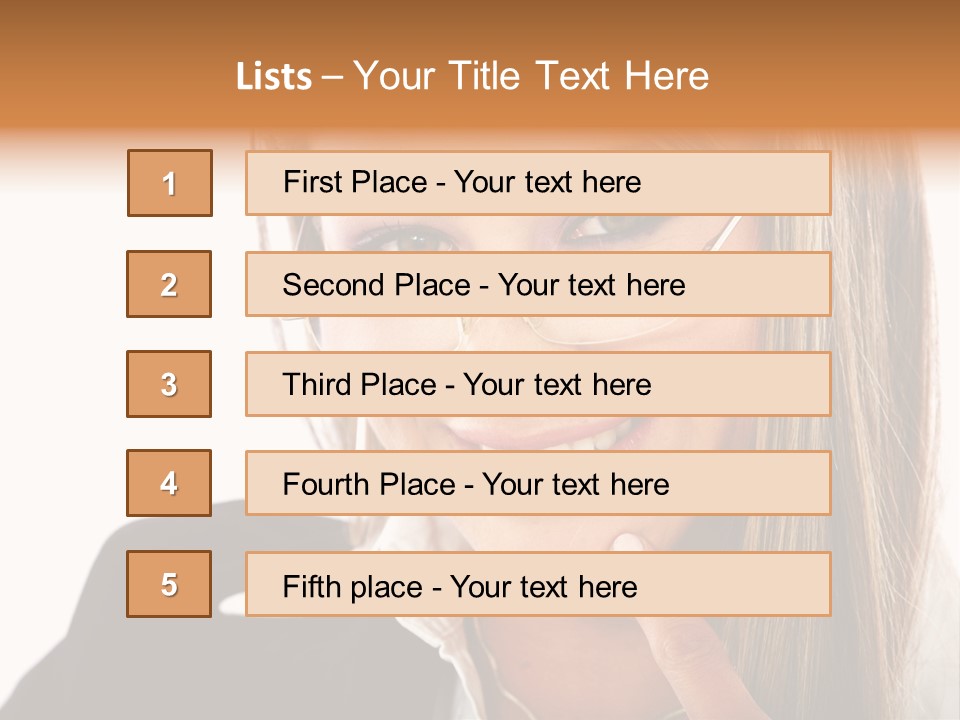Click the Third Place text bar

[x=538, y=384]
